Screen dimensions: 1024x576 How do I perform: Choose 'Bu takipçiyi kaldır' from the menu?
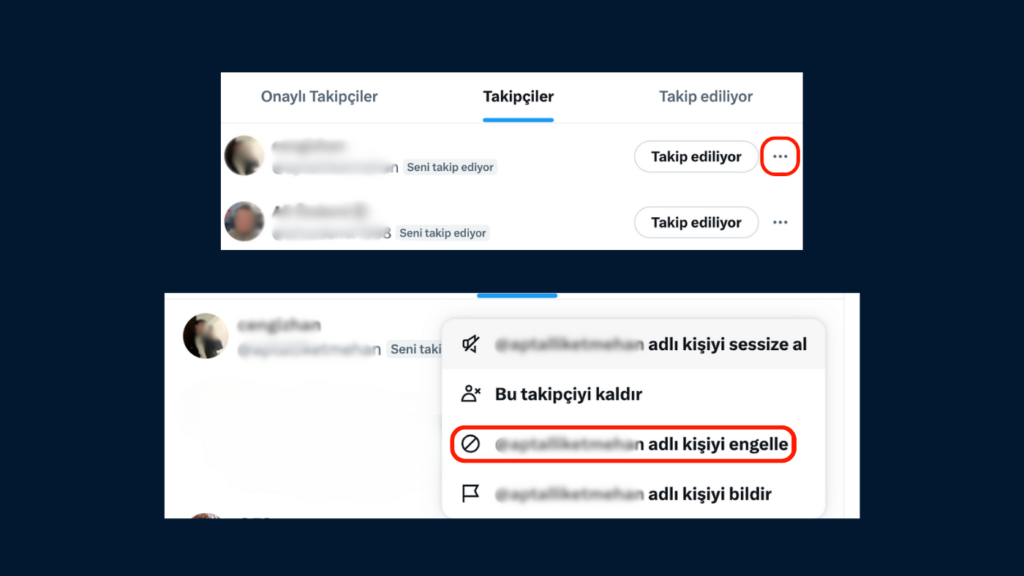click(568, 394)
